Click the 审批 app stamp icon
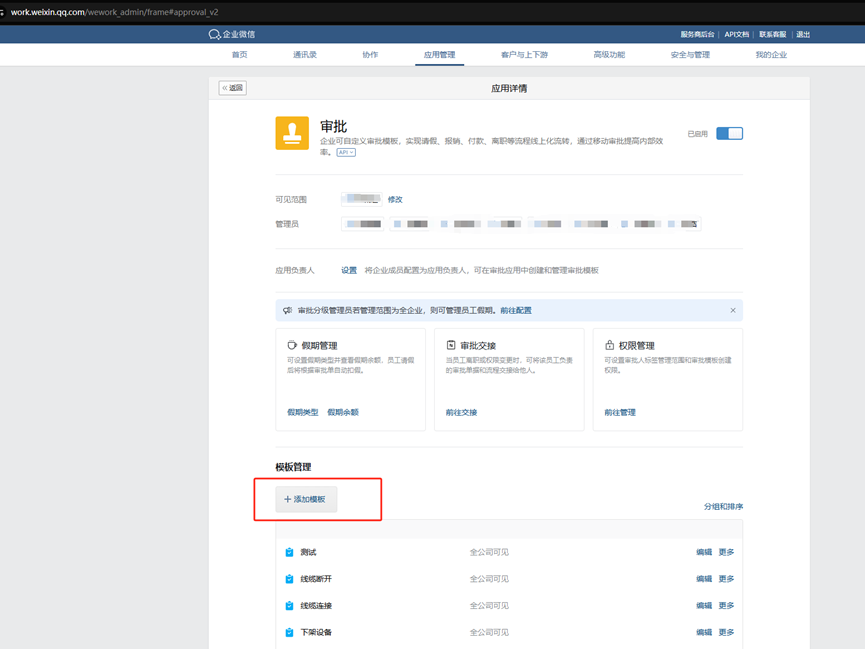 point(292,133)
